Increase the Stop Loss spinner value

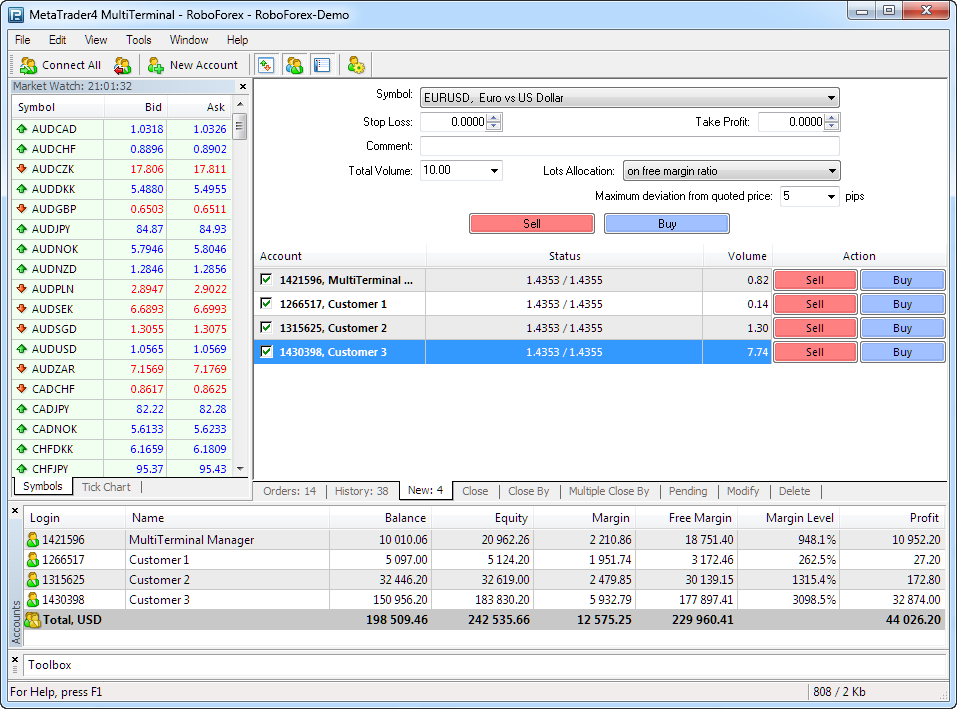point(493,118)
